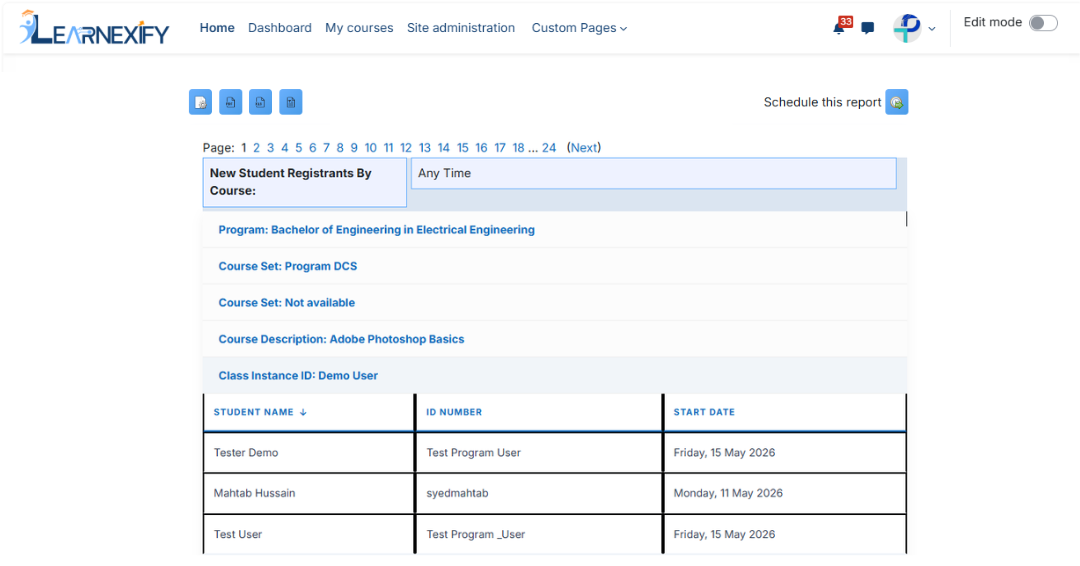
Task: Sort by Student Name column header
Action: tap(253, 412)
